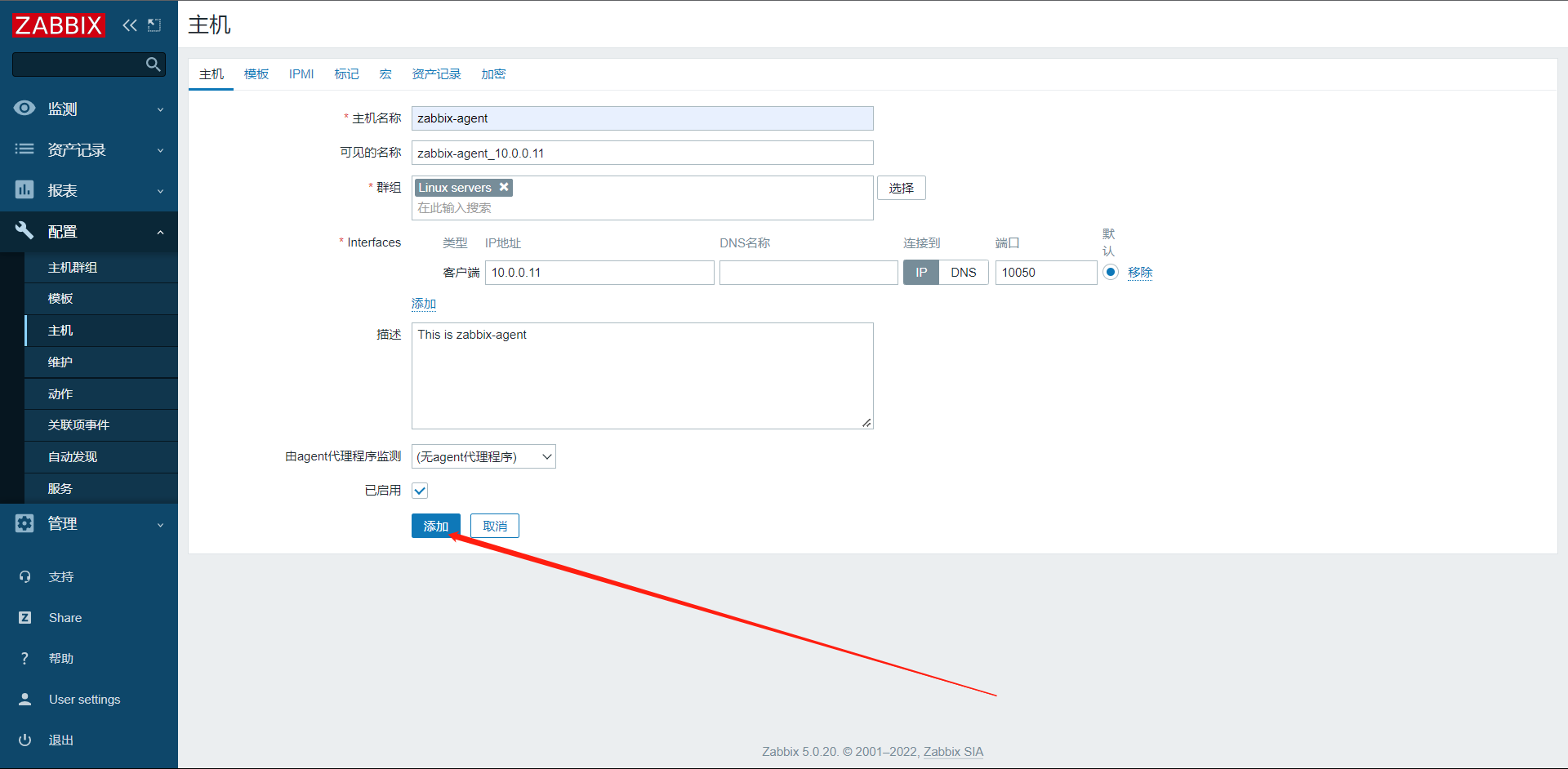Click the 退出 logout text
1568x769 pixels.
[x=61, y=740]
